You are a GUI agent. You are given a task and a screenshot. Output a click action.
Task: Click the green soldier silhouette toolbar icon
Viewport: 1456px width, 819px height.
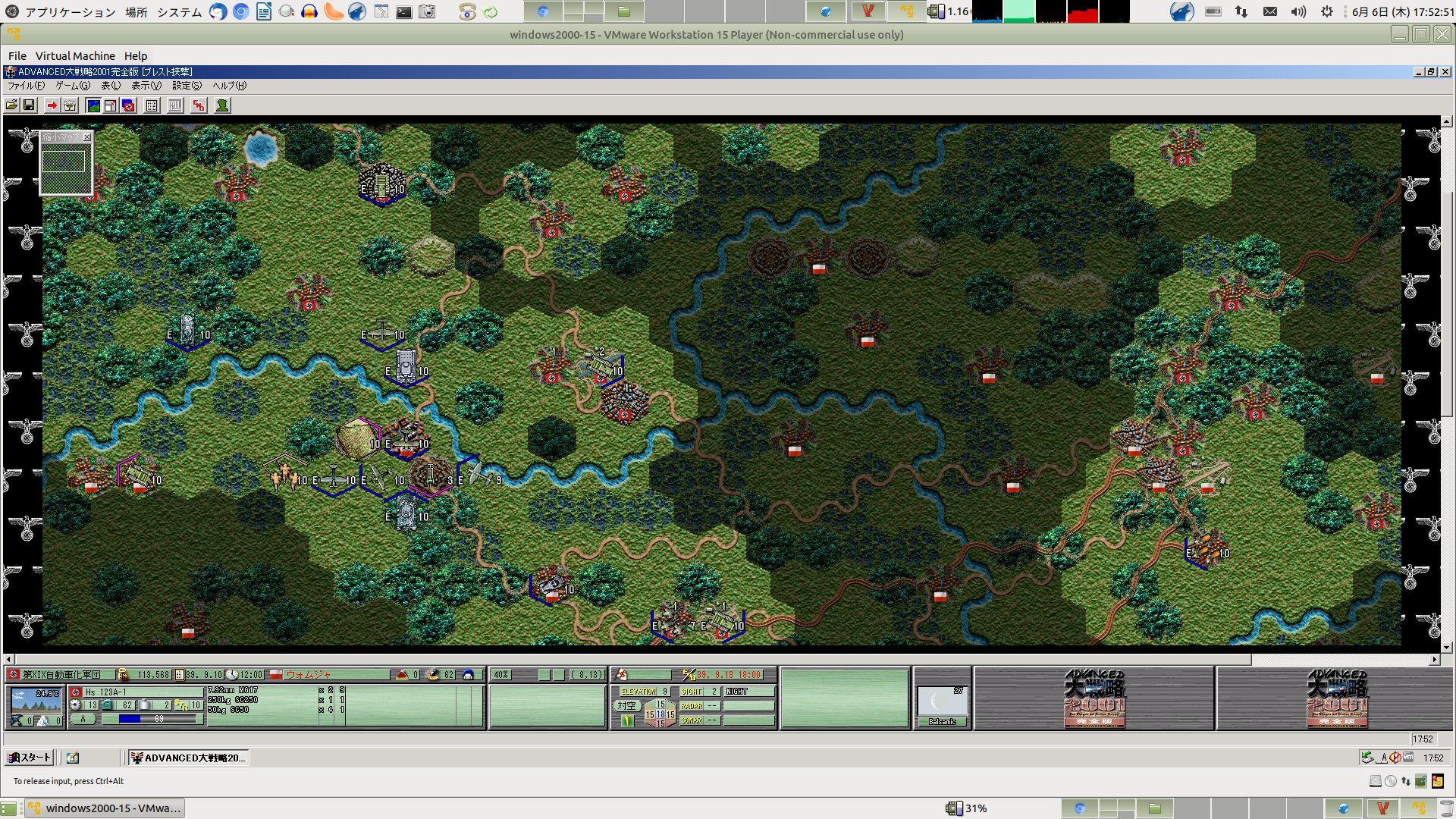coord(222,105)
